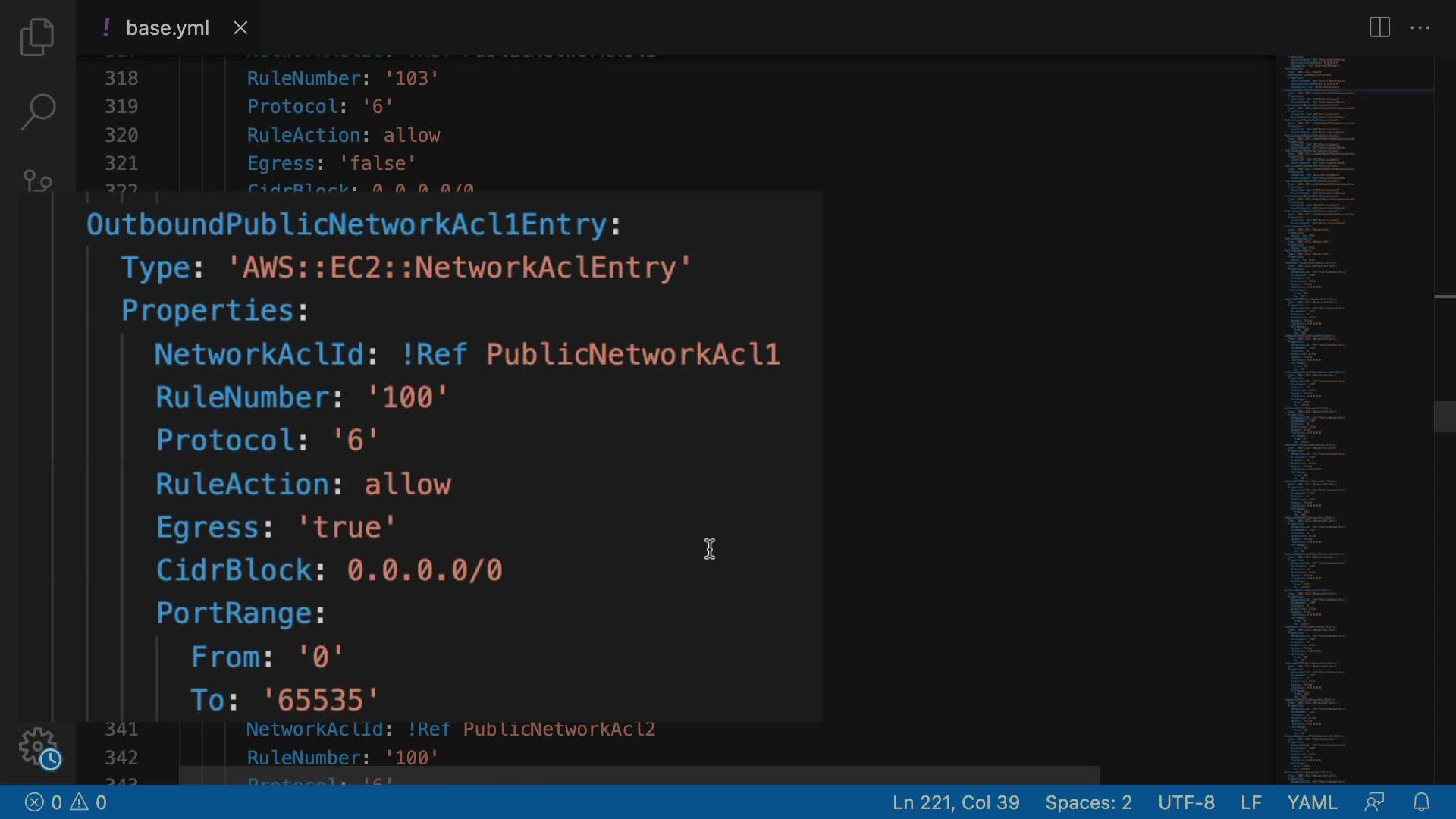This screenshot has width=1456, height=819.
Task: Open the Search sidebar icon
Action: click(x=37, y=111)
